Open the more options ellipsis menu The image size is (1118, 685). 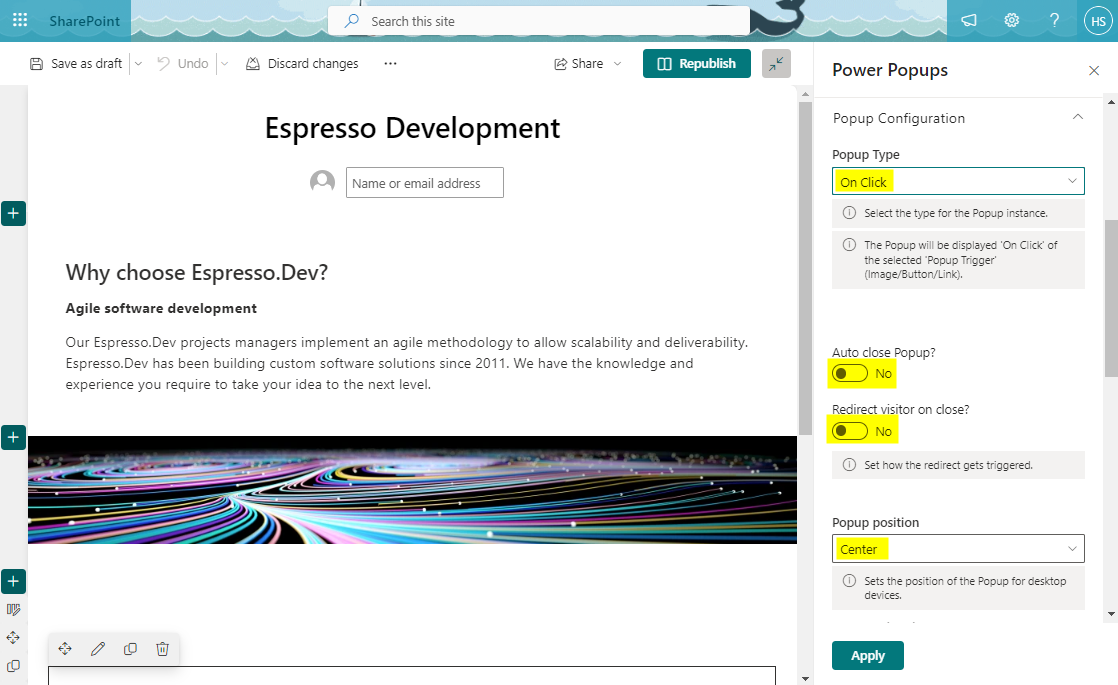(x=390, y=63)
